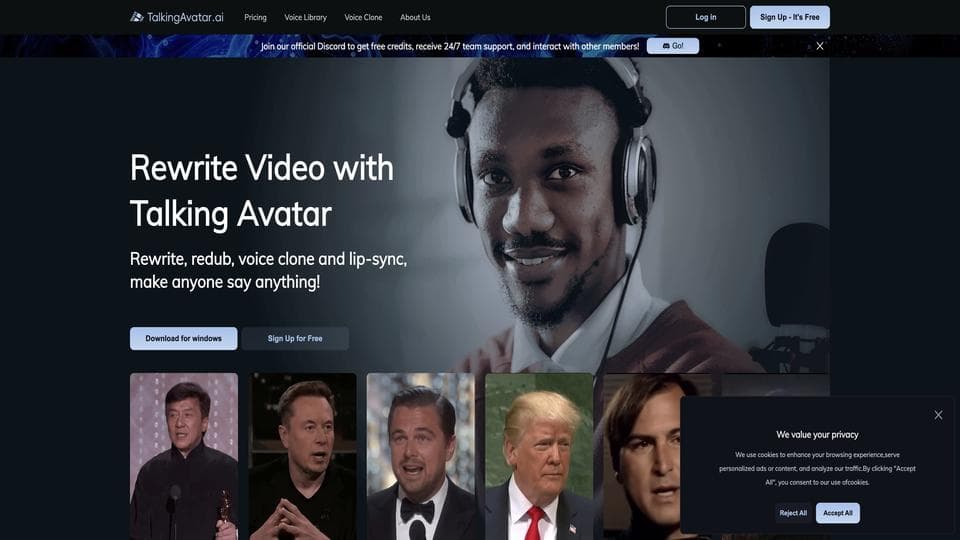Open the Pricing page
Screen dimensions: 960x540
(x=255, y=17)
